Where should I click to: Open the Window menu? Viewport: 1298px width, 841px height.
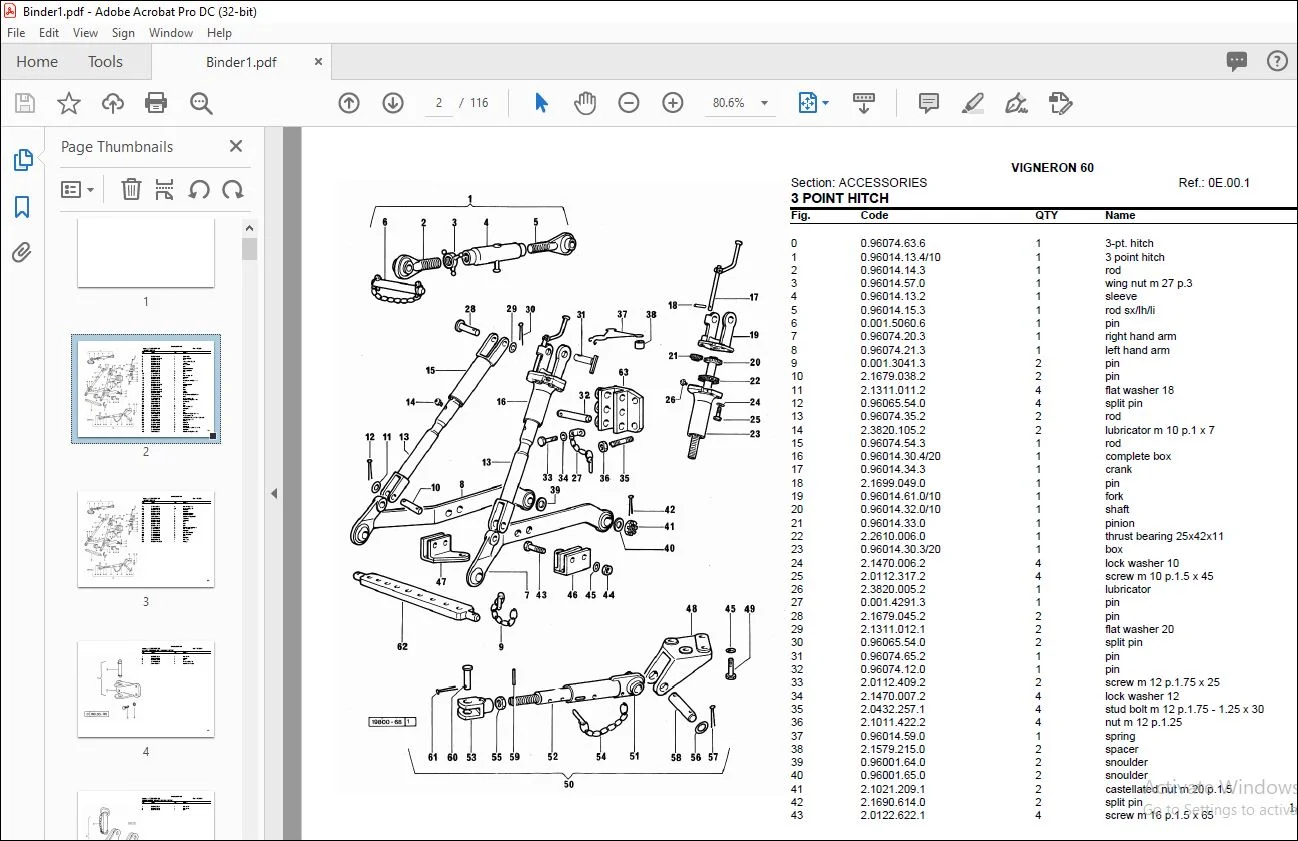(x=171, y=33)
